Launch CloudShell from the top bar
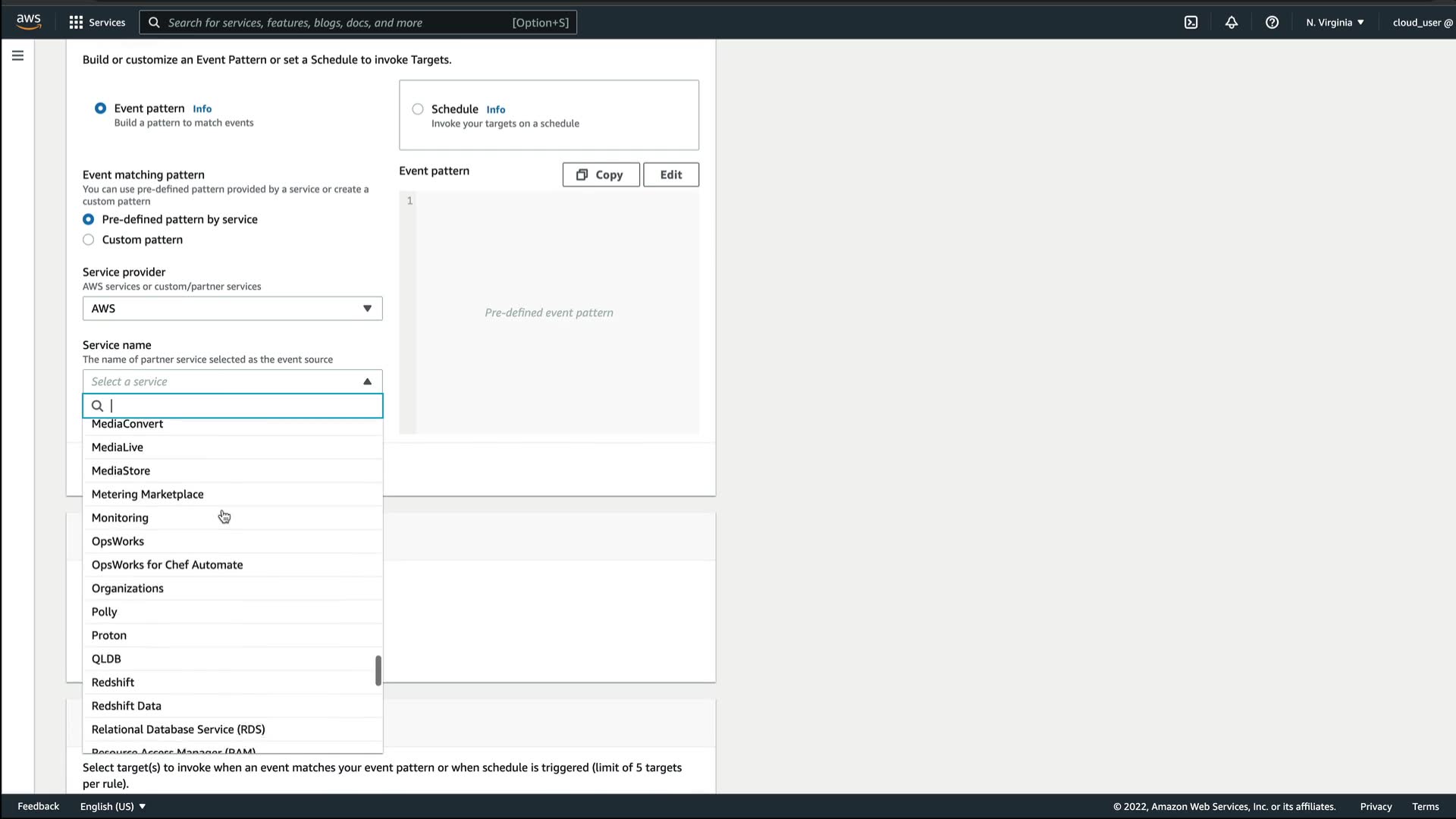The image size is (1456, 819). tap(1191, 22)
